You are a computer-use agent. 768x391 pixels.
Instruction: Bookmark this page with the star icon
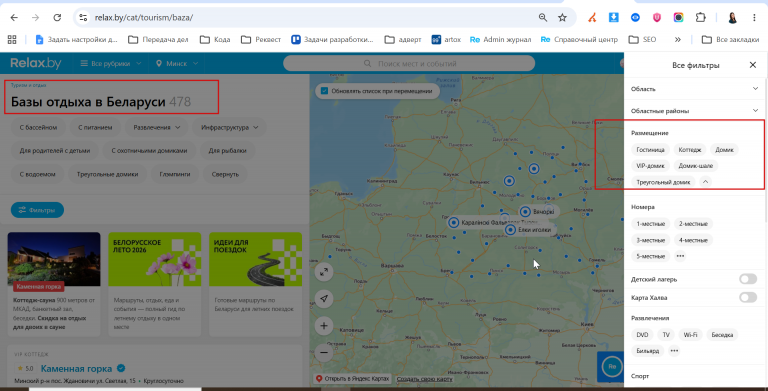click(562, 18)
